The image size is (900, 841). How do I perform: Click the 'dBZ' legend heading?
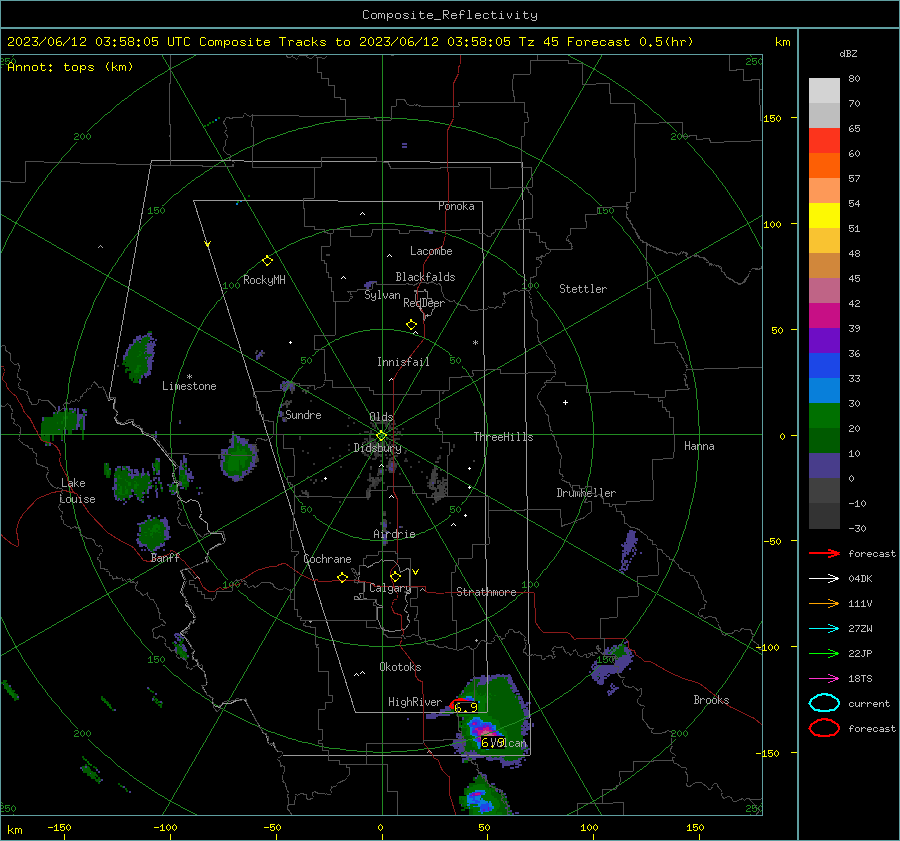(848, 53)
